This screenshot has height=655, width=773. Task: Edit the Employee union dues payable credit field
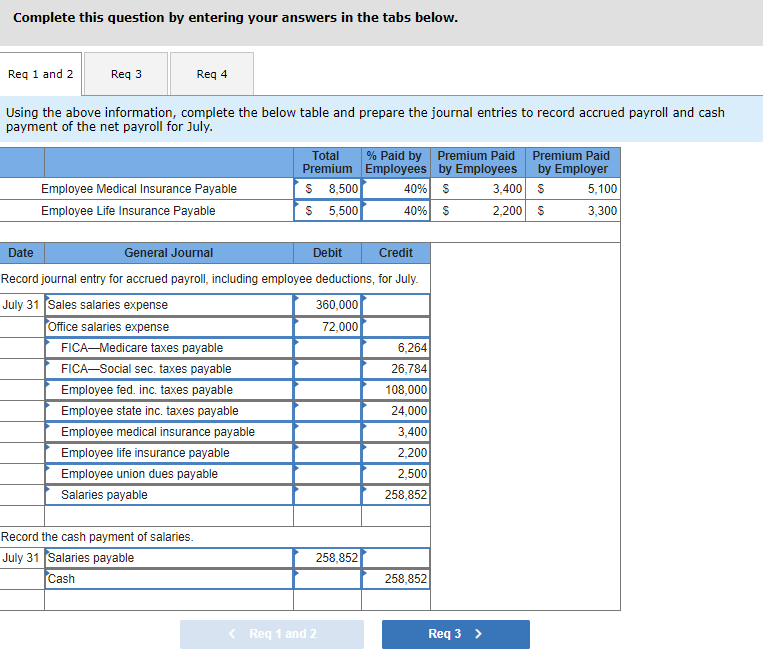pos(396,474)
